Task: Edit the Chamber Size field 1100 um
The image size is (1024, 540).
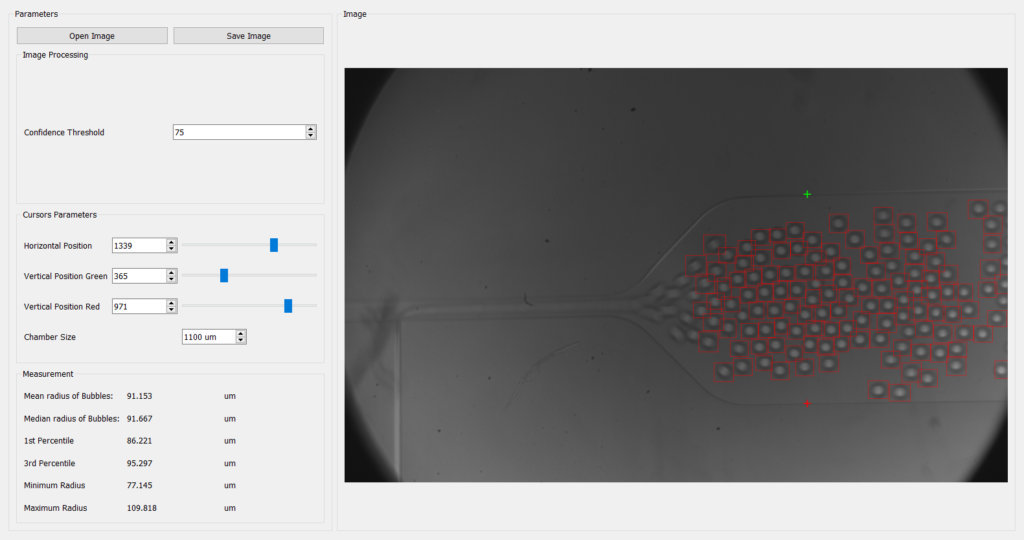Action: point(209,337)
